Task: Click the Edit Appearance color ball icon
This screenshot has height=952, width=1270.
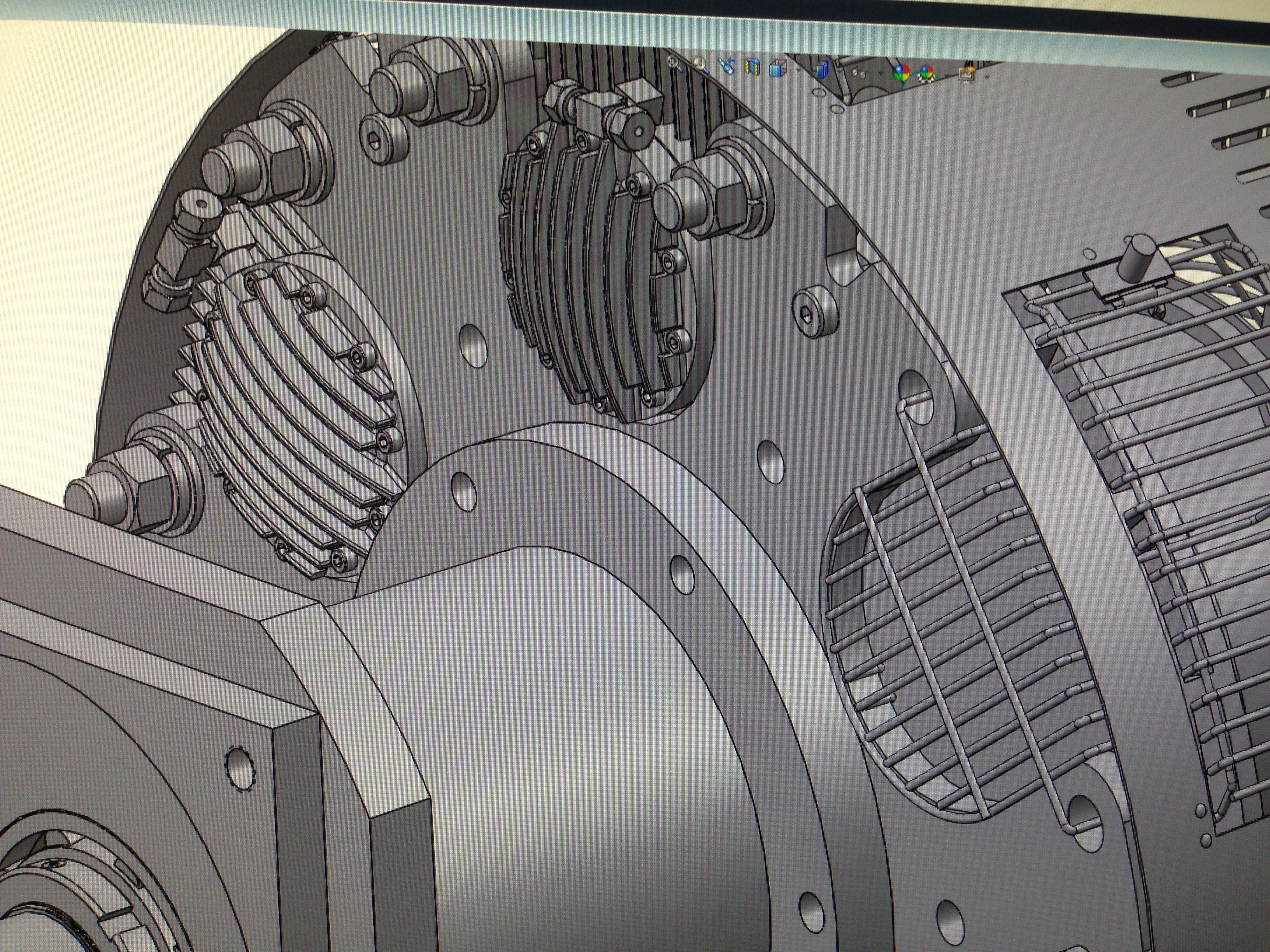Action: coord(902,72)
